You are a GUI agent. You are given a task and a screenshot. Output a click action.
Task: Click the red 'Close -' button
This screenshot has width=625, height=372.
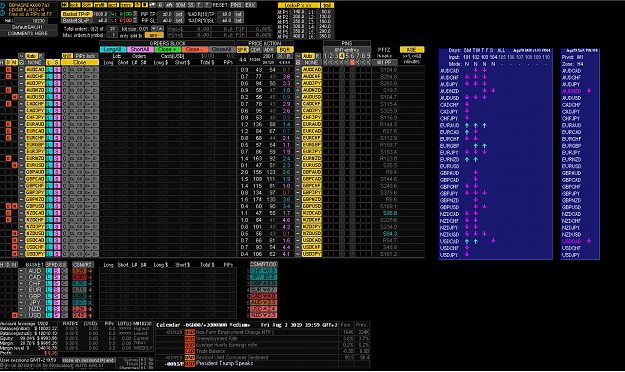pyautogui.click(x=195, y=49)
